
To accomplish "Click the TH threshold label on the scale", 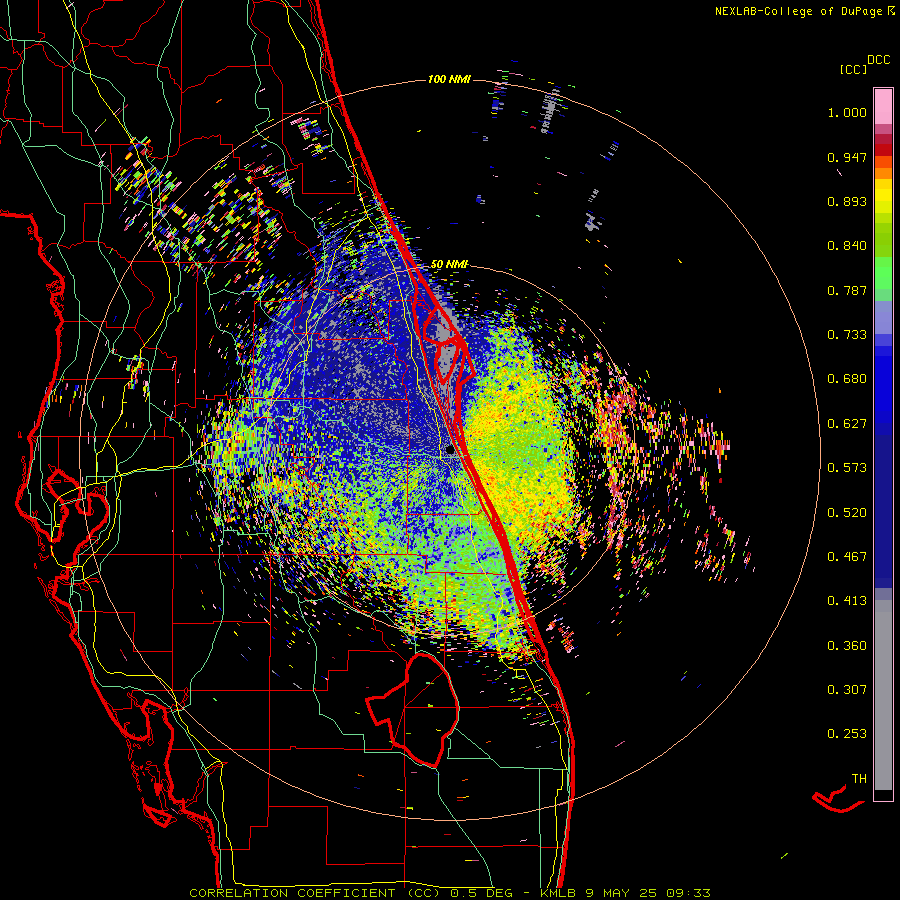I will pyautogui.click(x=859, y=779).
